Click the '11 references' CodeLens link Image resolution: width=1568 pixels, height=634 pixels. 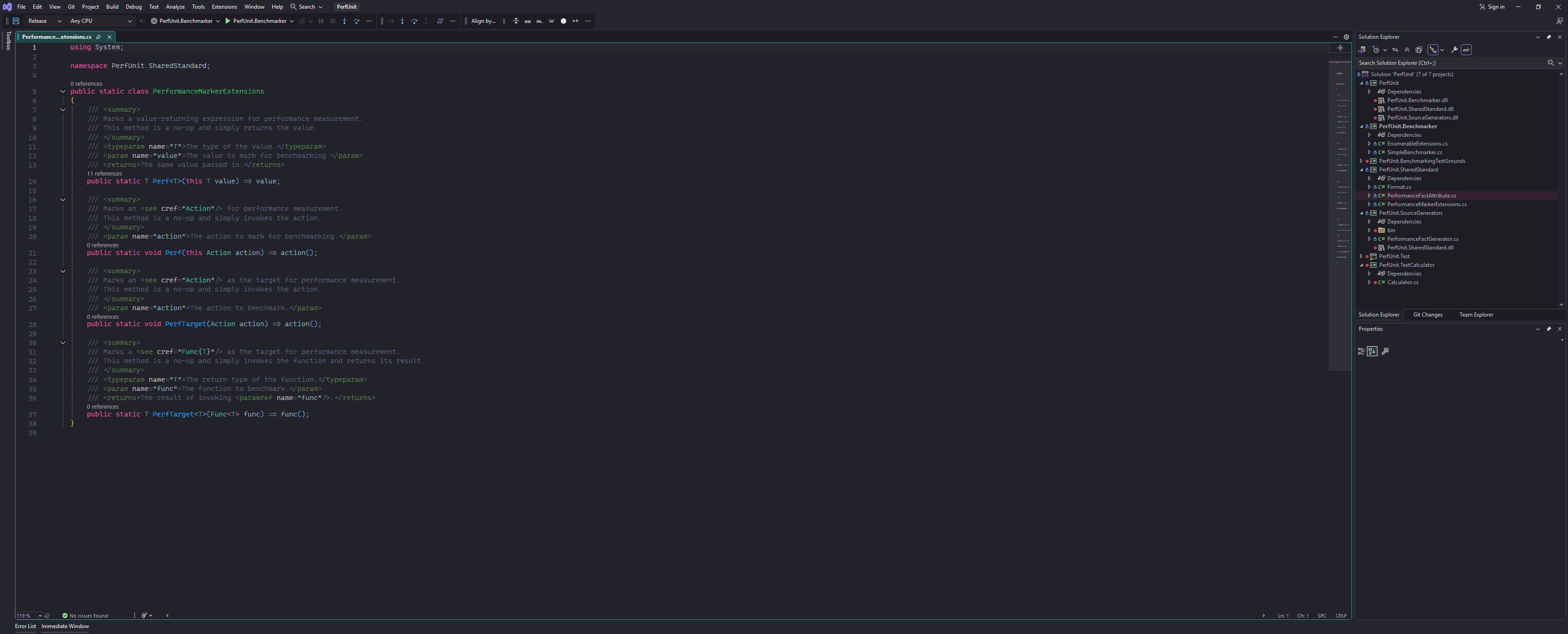coord(104,174)
